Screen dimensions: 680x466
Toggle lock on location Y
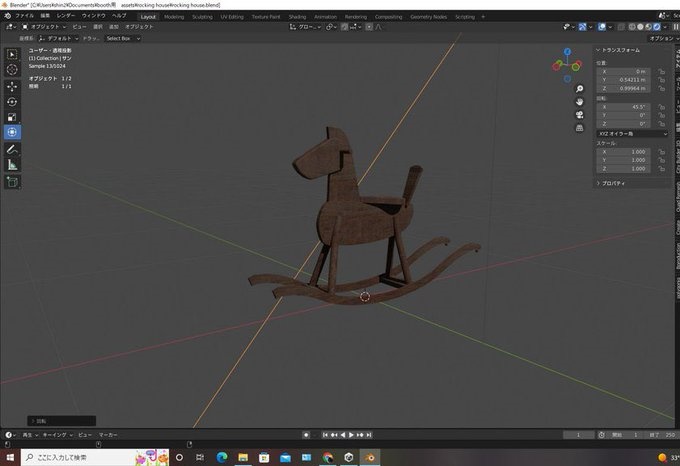coord(661,80)
